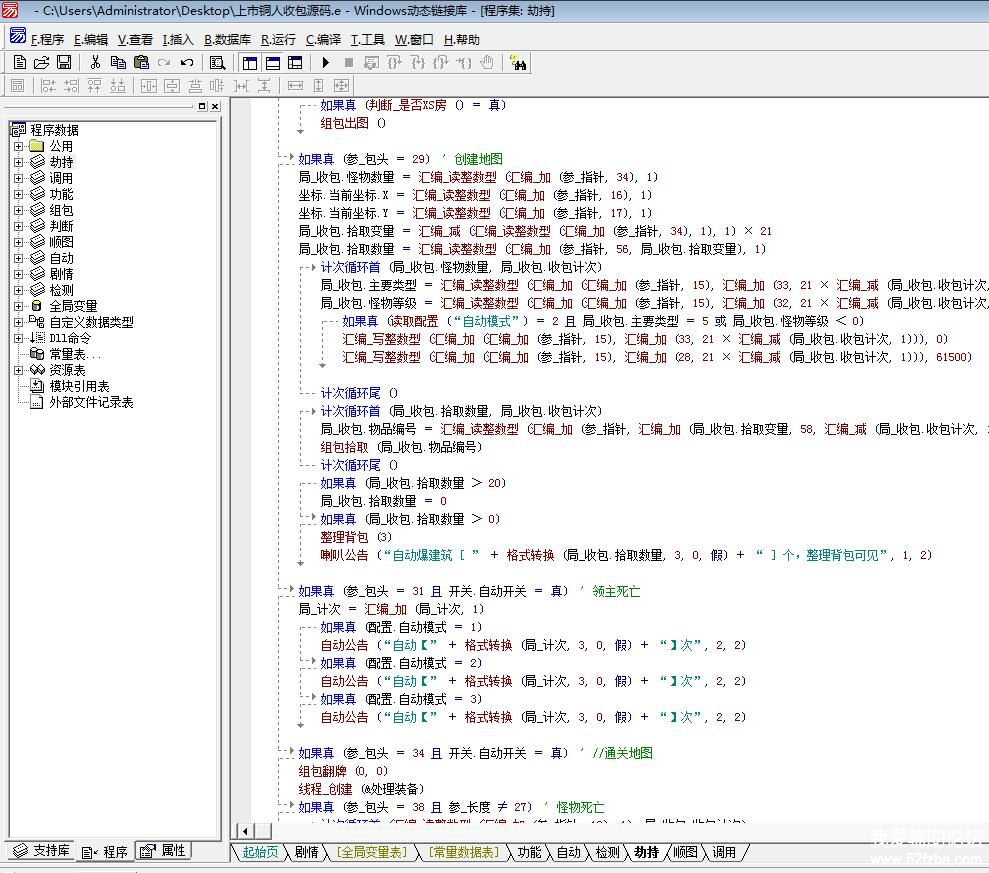Click the Undo arrow icon
Screen dimensions: 989x873
[187, 63]
